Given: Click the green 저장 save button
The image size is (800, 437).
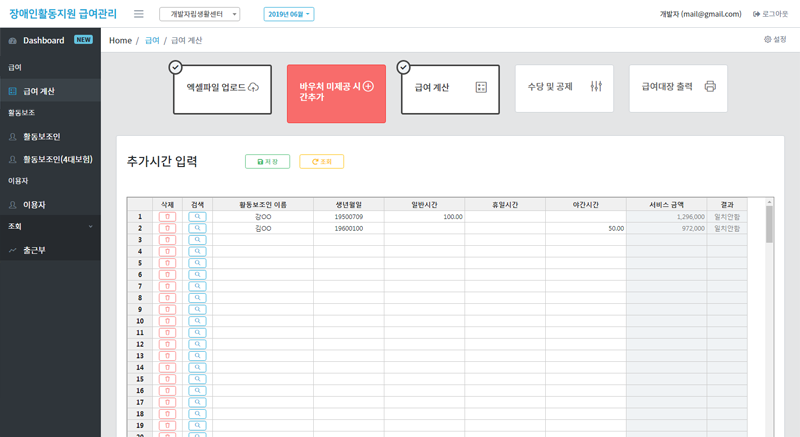Looking at the screenshot, I should pos(267,161).
